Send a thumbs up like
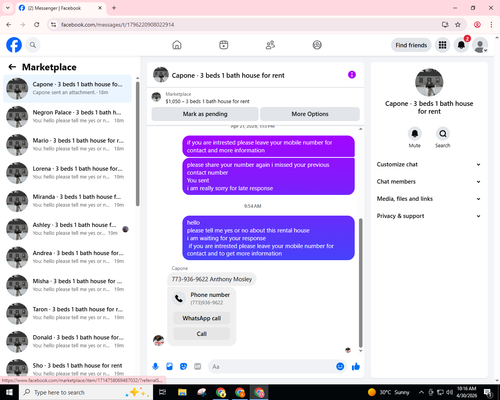The image size is (500, 400). (x=356, y=367)
